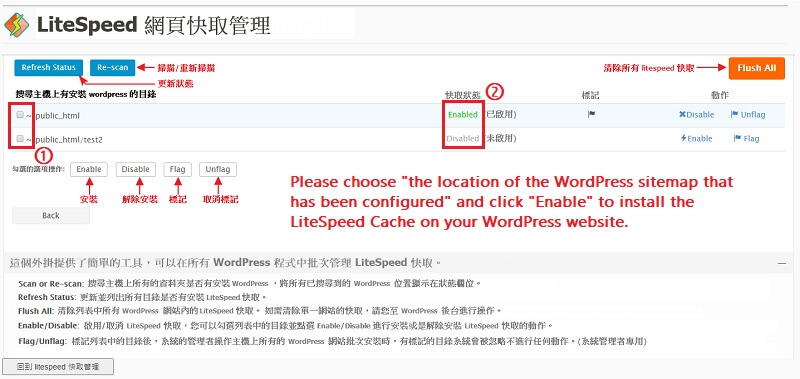Click the Re-scan button
The height and width of the screenshot is (379, 800).
113,67
